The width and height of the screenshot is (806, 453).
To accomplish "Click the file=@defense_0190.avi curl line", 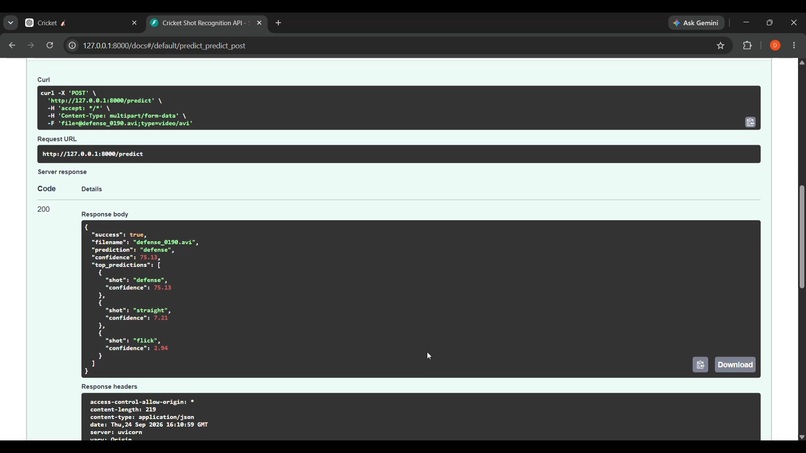I will tap(120, 123).
